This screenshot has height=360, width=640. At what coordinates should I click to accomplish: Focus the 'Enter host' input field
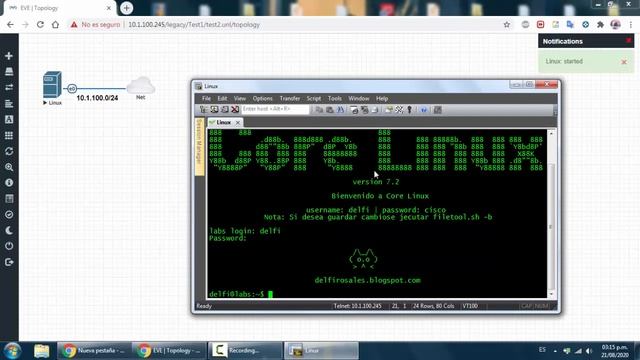pyautogui.click(x=275, y=109)
